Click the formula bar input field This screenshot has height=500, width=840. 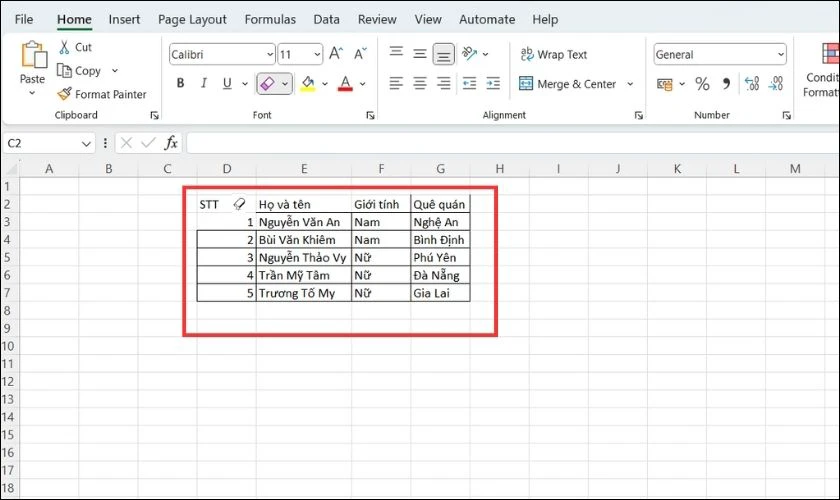click(x=513, y=143)
